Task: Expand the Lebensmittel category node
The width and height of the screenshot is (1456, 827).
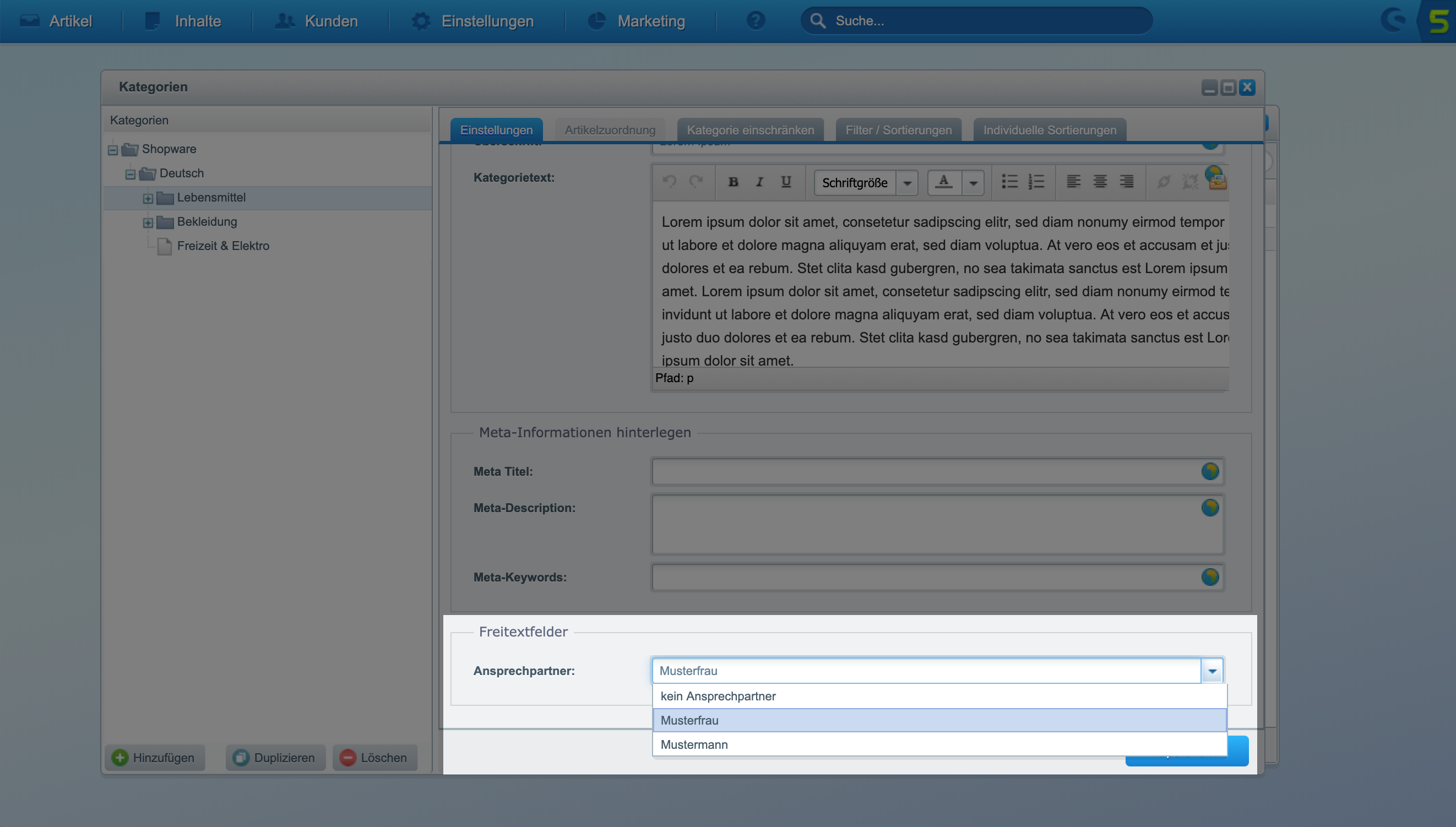Action: [x=148, y=199]
